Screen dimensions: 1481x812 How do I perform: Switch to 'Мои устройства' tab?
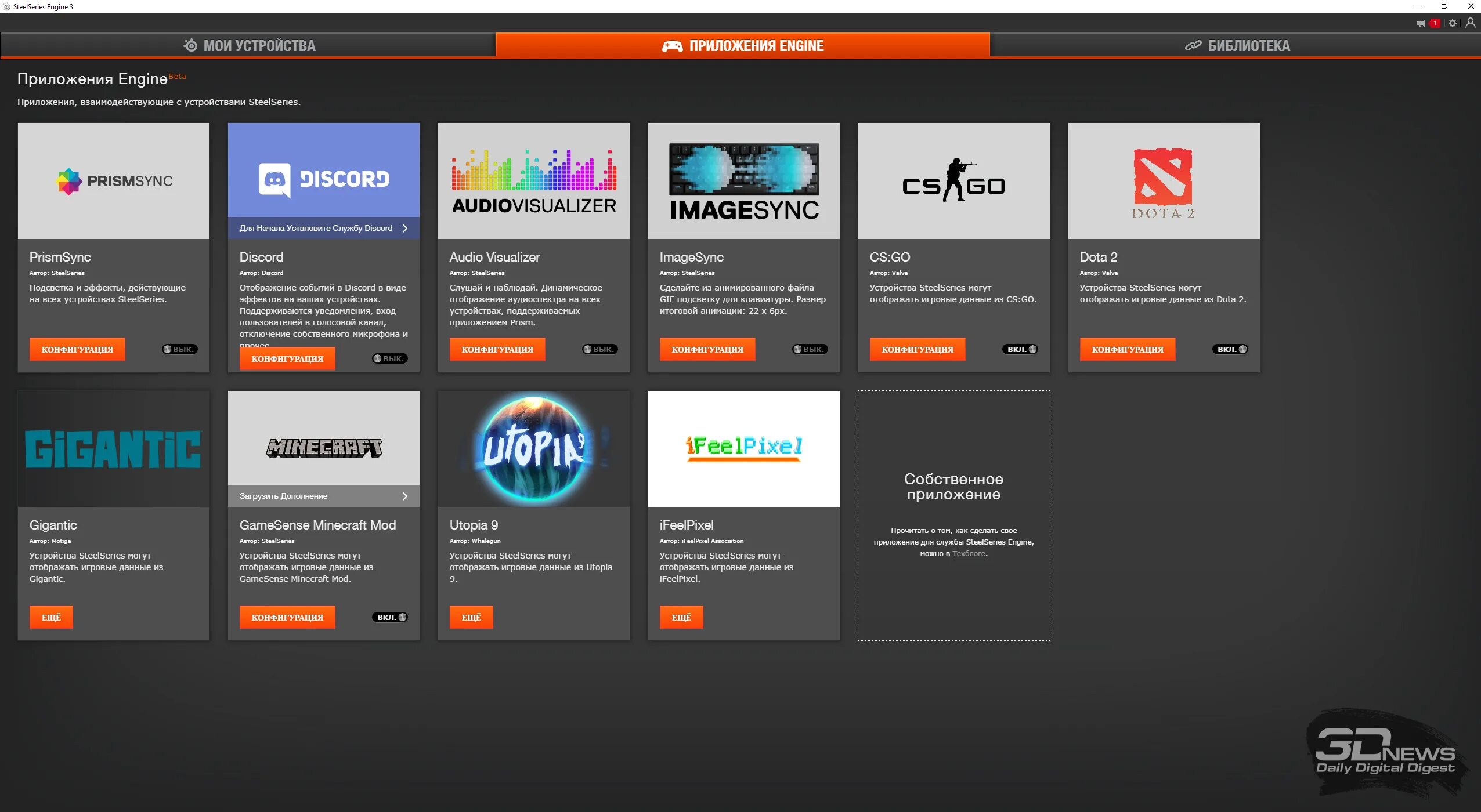tap(248, 46)
